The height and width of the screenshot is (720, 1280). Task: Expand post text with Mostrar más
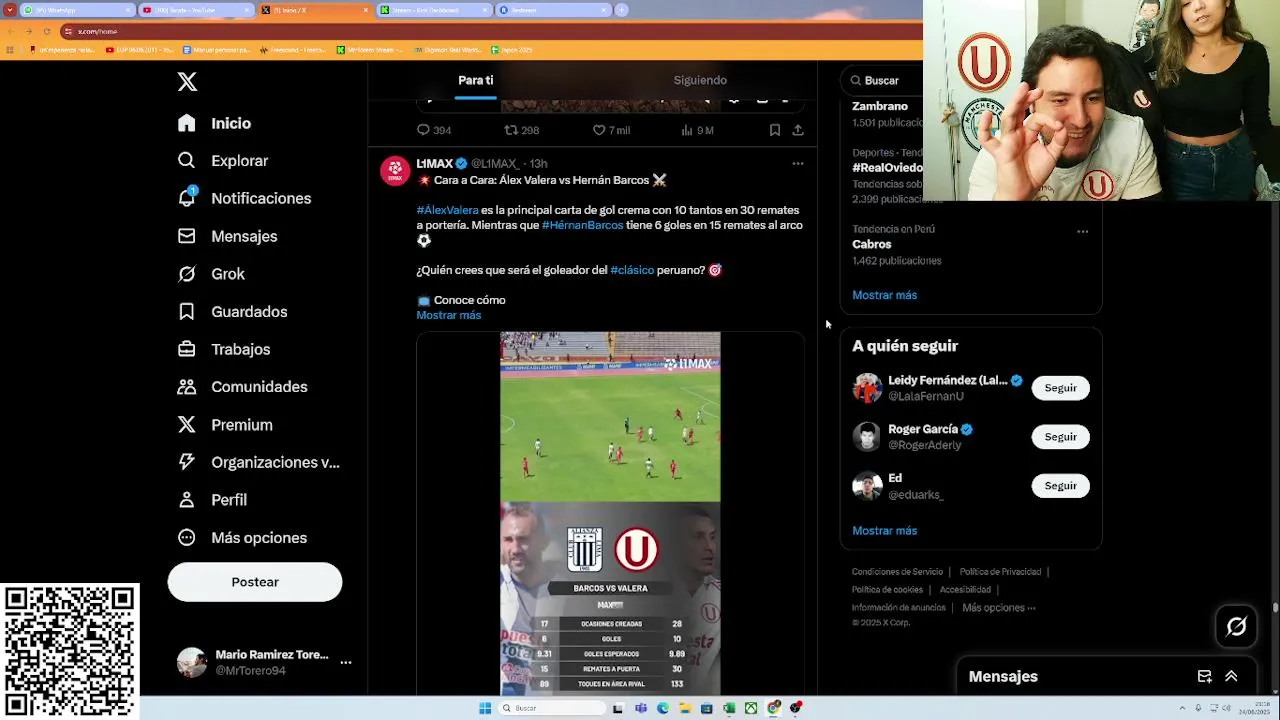449,315
